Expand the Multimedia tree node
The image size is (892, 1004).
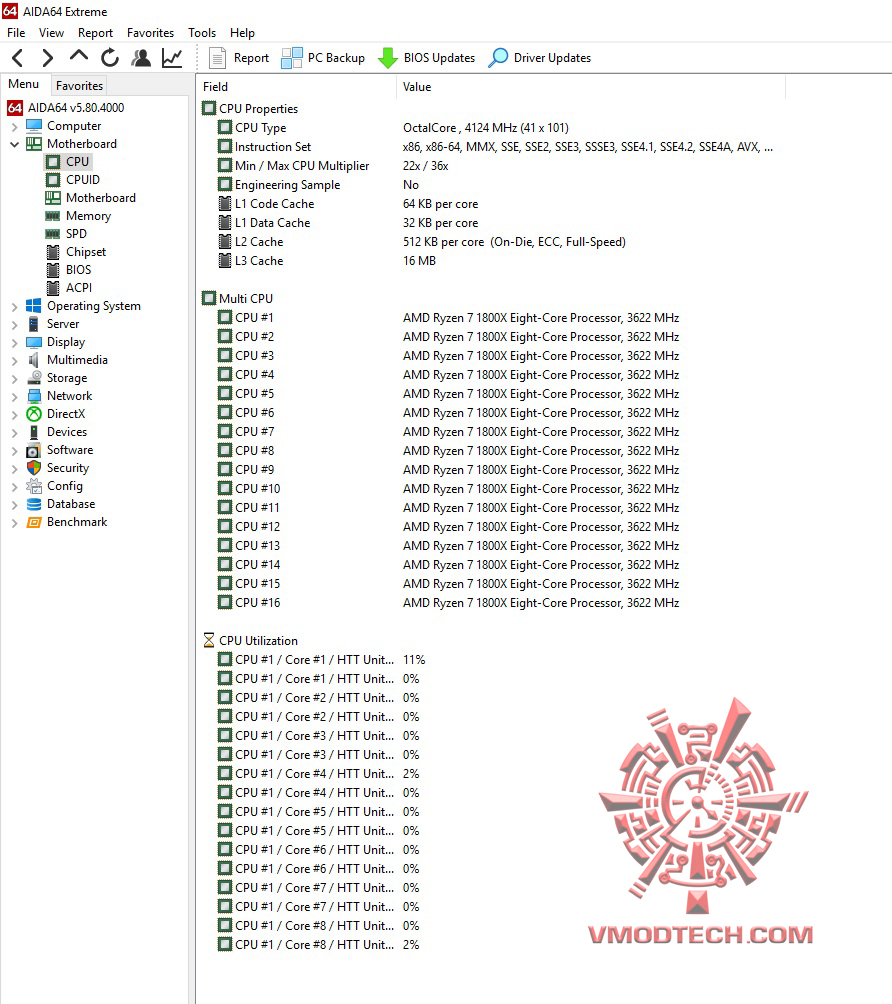click(x=14, y=360)
